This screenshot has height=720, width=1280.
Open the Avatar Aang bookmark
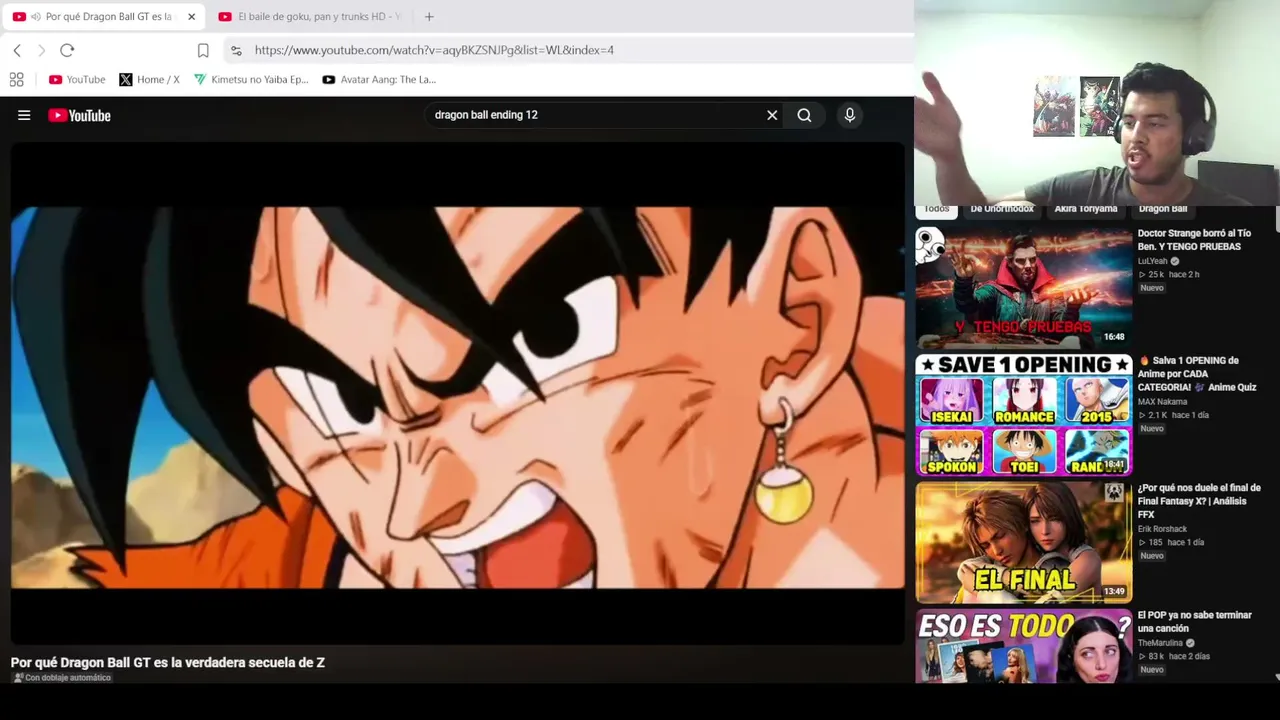tap(379, 79)
